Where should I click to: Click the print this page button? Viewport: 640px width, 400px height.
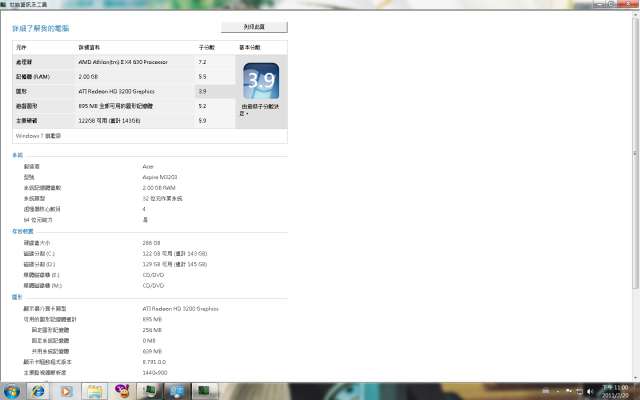(254, 27)
